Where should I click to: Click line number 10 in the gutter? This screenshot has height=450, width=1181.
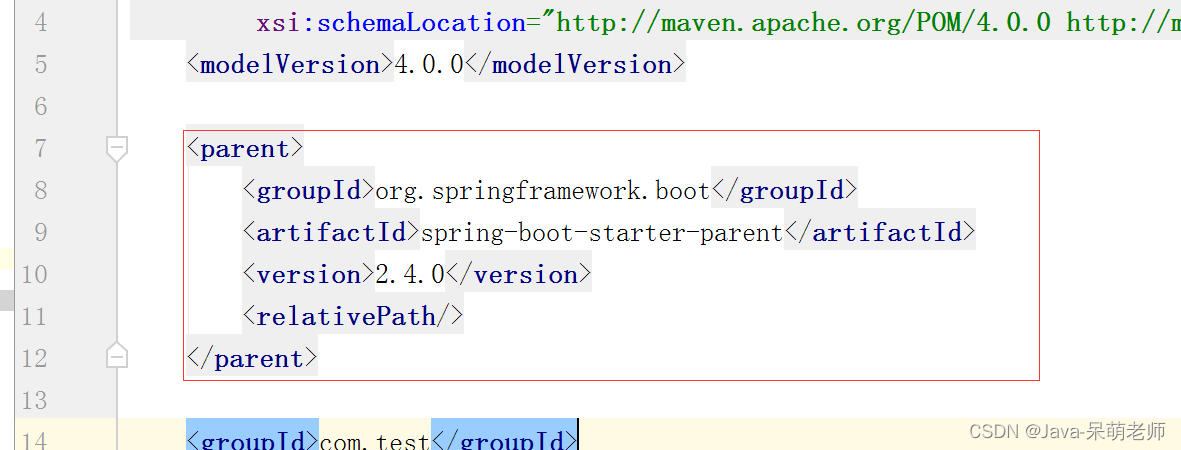pyautogui.click(x=35, y=274)
